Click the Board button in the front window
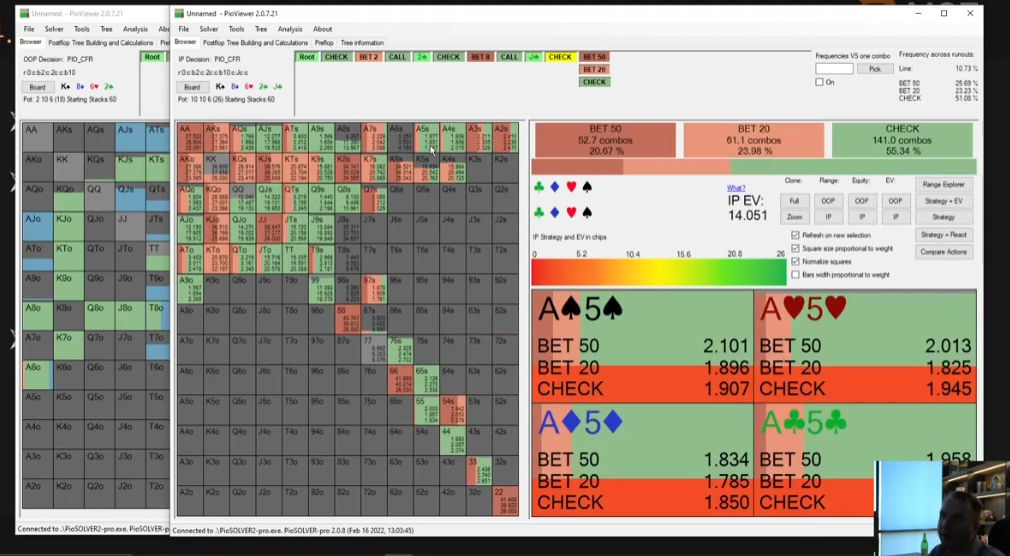This screenshot has height=556, width=1010. click(192, 86)
